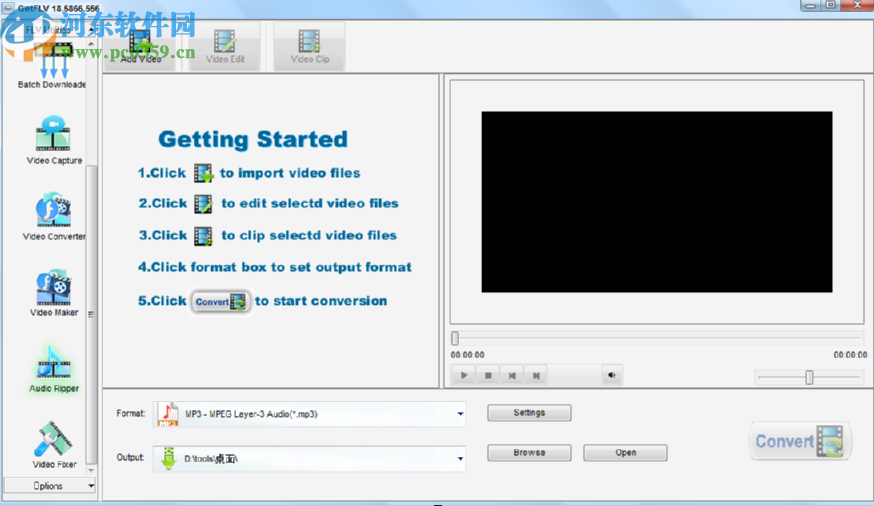Viewport: 874px width, 506px height.
Task: Skip to next frame button
Action: (x=536, y=376)
